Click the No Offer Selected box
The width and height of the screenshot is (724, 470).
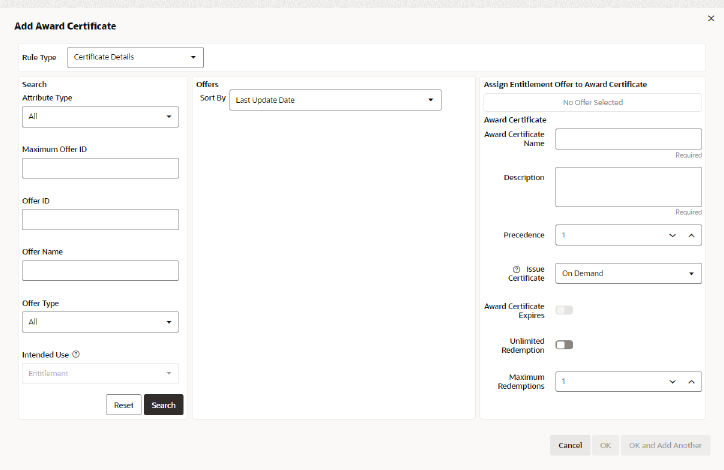(592, 102)
